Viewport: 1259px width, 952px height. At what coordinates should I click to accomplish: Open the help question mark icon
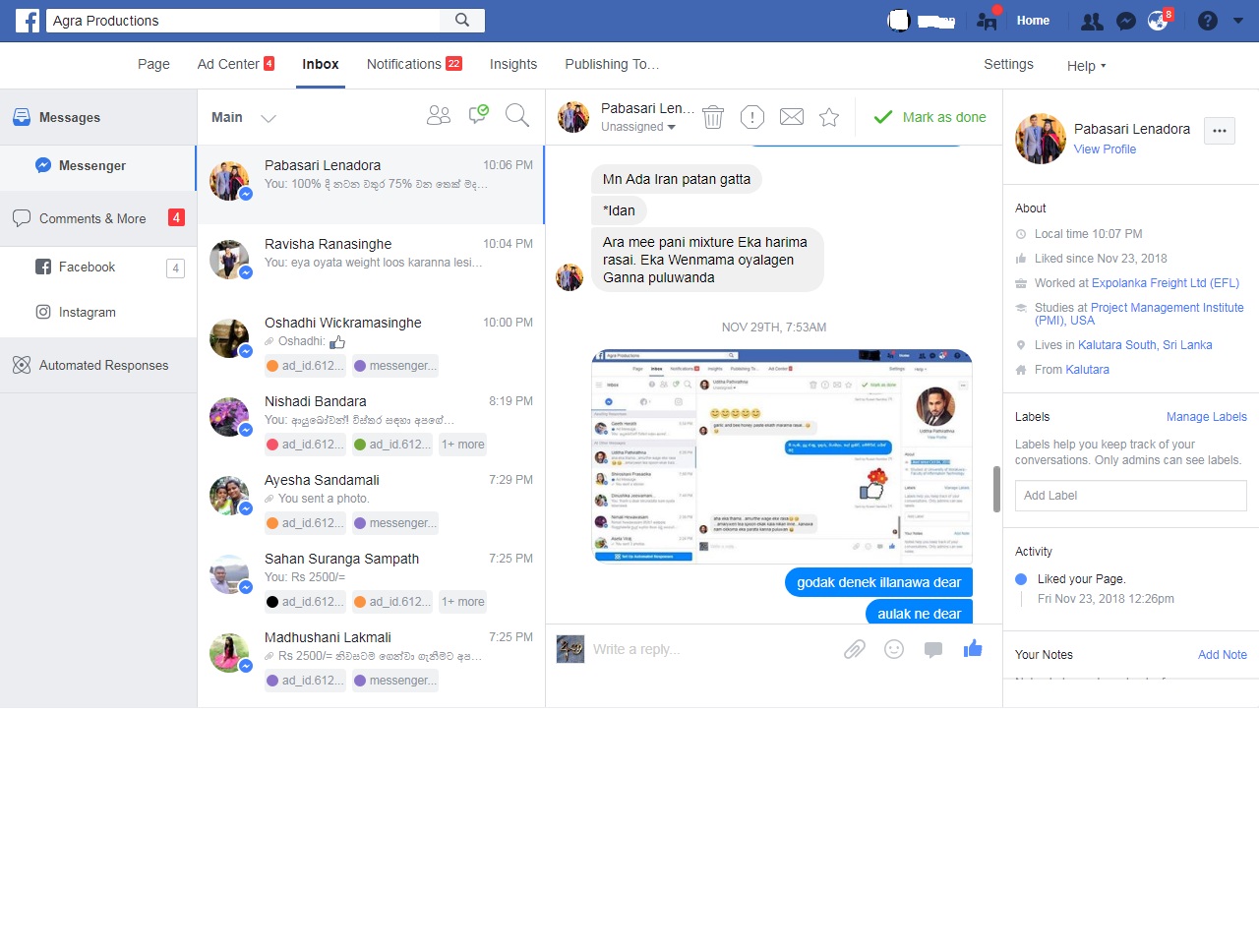pyautogui.click(x=1208, y=21)
